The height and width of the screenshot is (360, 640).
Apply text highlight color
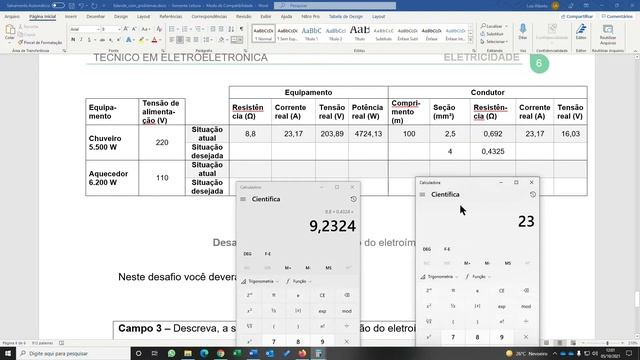click(x=141, y=40)
